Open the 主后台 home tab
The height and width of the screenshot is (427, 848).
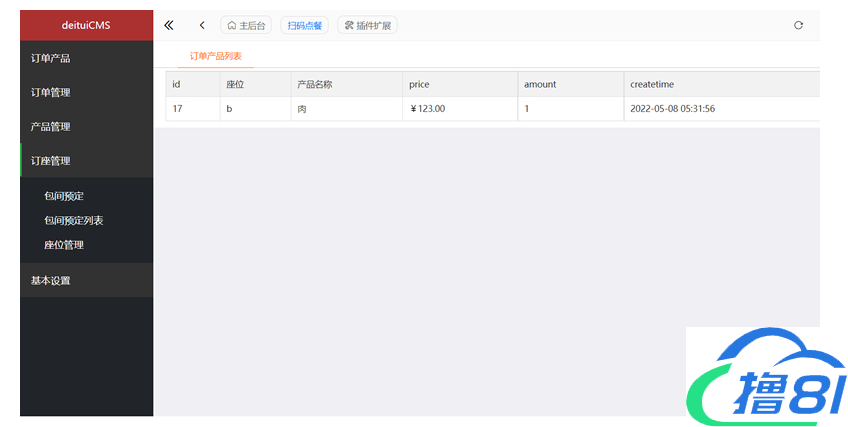coord(246,25)
